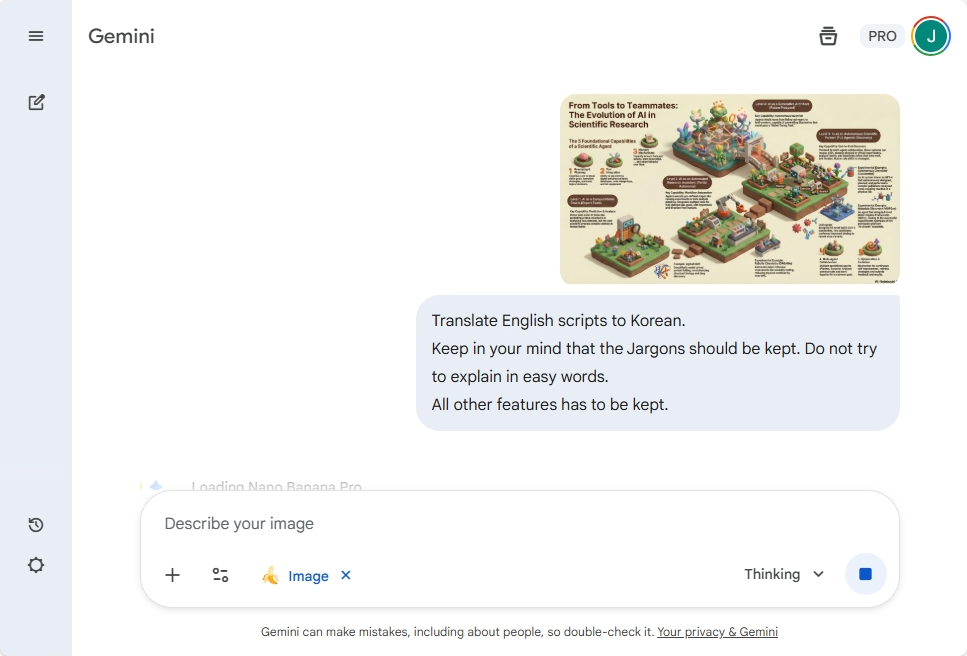Open the main menu hamburger icon

point(36,36)
